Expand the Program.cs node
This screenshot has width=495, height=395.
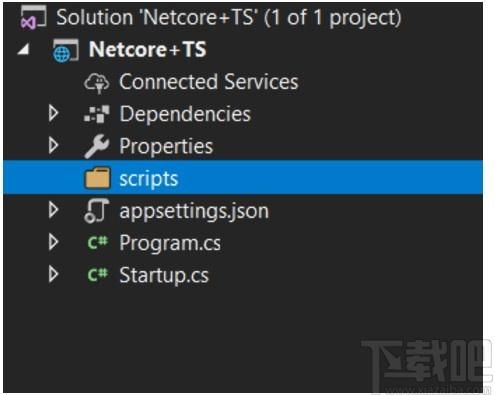53,242
